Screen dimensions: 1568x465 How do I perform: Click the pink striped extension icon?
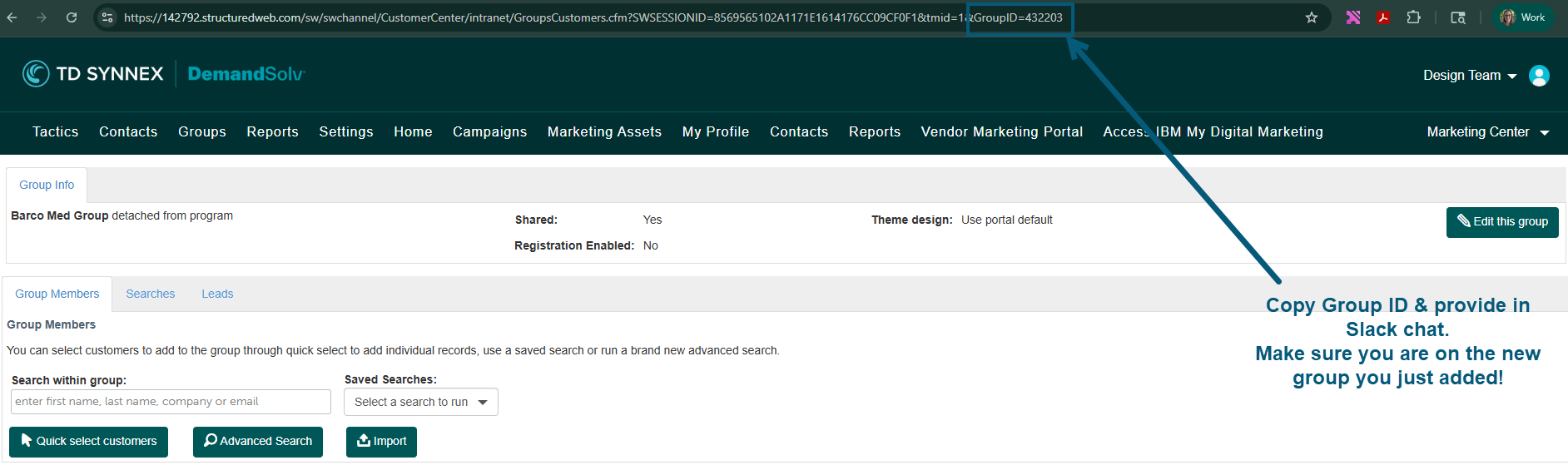1353,17
